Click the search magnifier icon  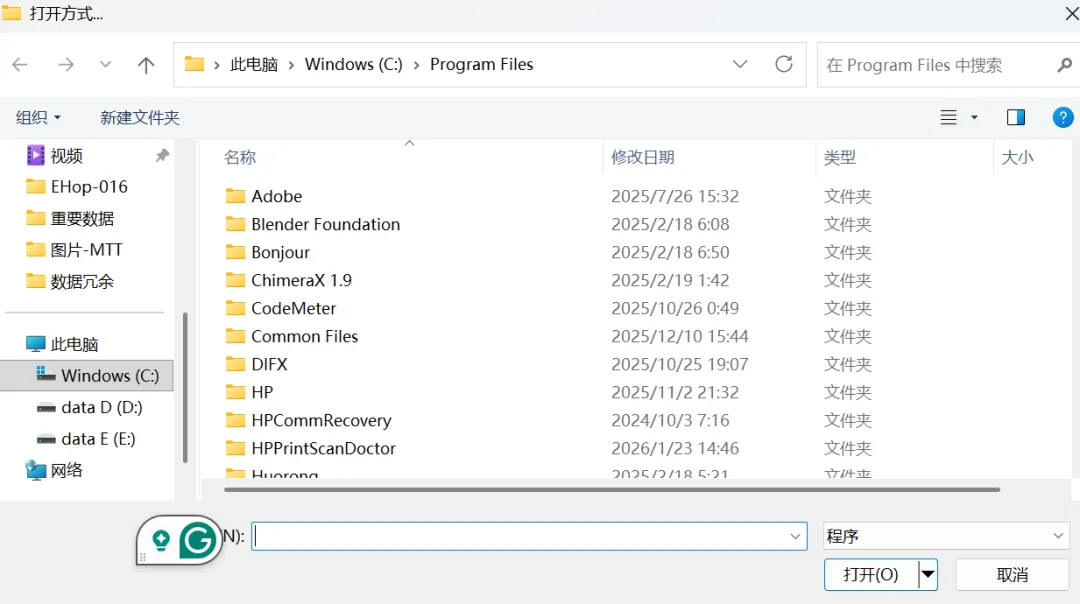pyautogui.click(x=1064, y=65)
